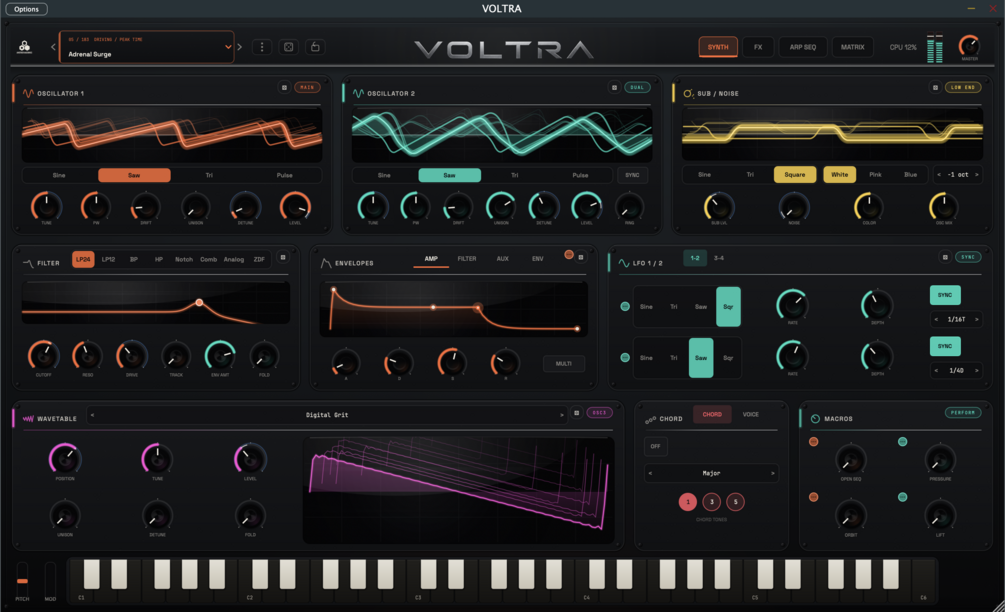The height and width of the screenshot is (612, 1005).
Task: Open Envelopes panel grid options icon
Action: pyautogui.click(x=581, y=257)
